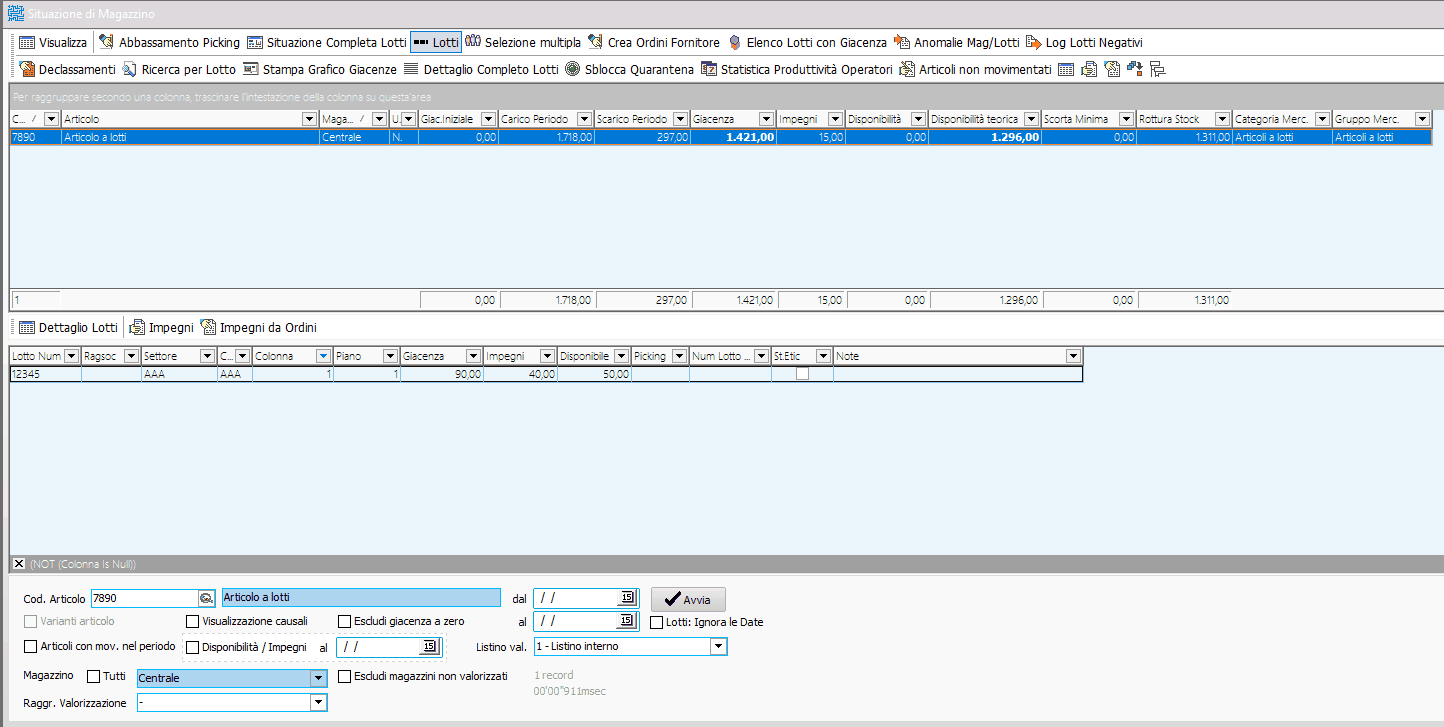Enable Disponibilità / Impegni checkbox
Image resolution: width=1444 pixels, height=727 pixels.
click(193, 647)
